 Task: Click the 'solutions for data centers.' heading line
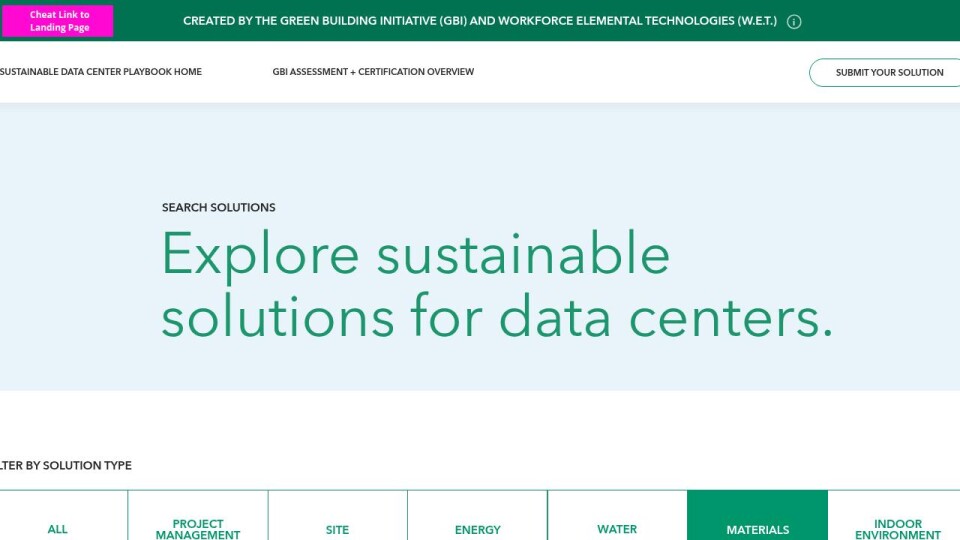tap(496, 316)
